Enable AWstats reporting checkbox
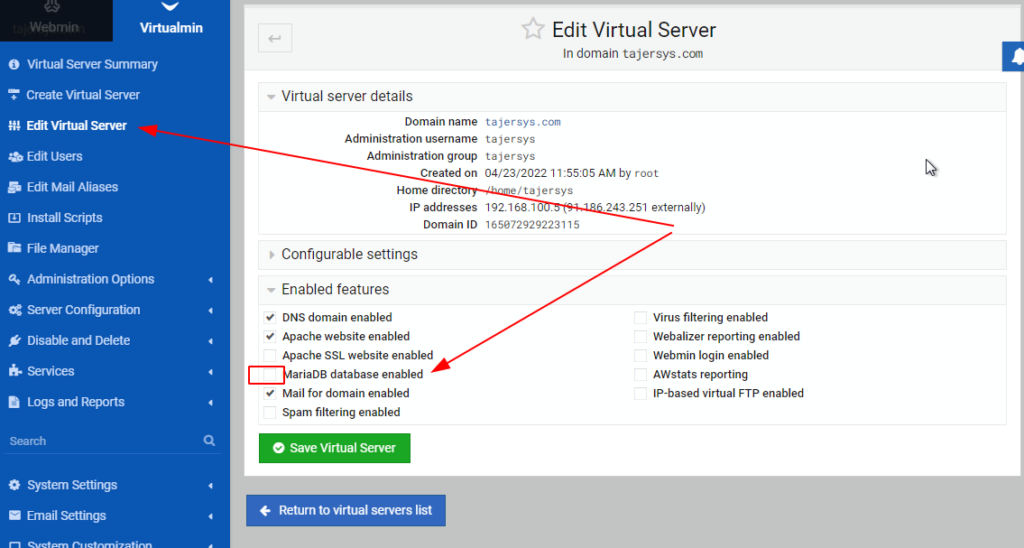1024x548 pixels. [641, 374]
